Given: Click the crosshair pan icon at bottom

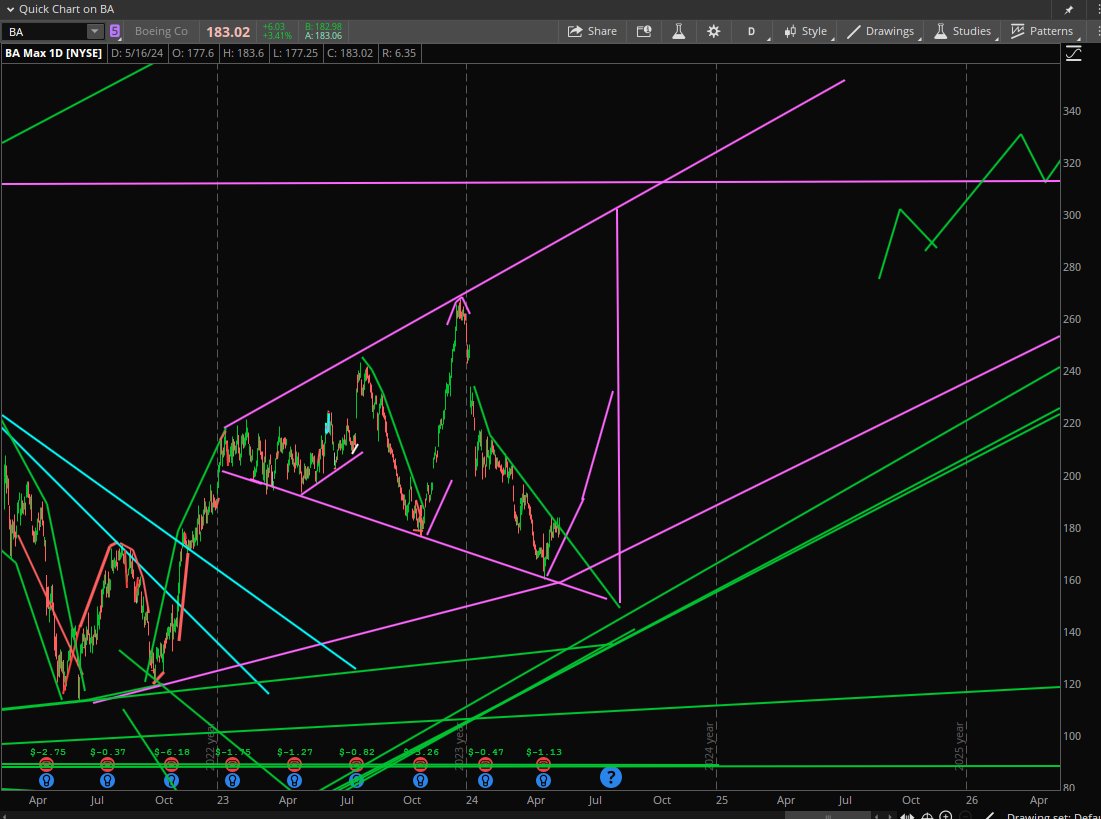Looking at the screenshot, I should [x=927, y=815].
